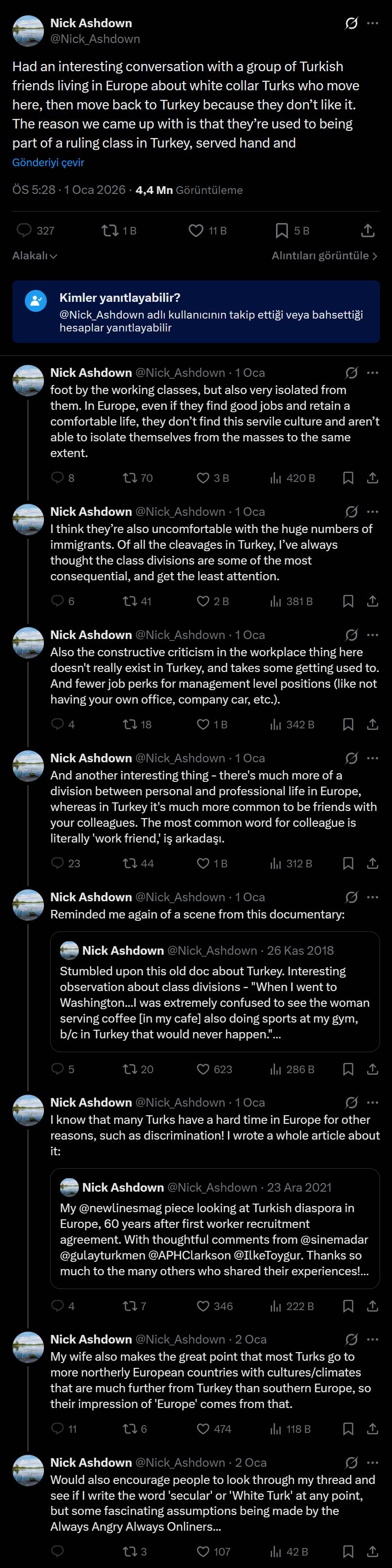Bookmark the main post with 5 B bookmarks

[282, 230]
